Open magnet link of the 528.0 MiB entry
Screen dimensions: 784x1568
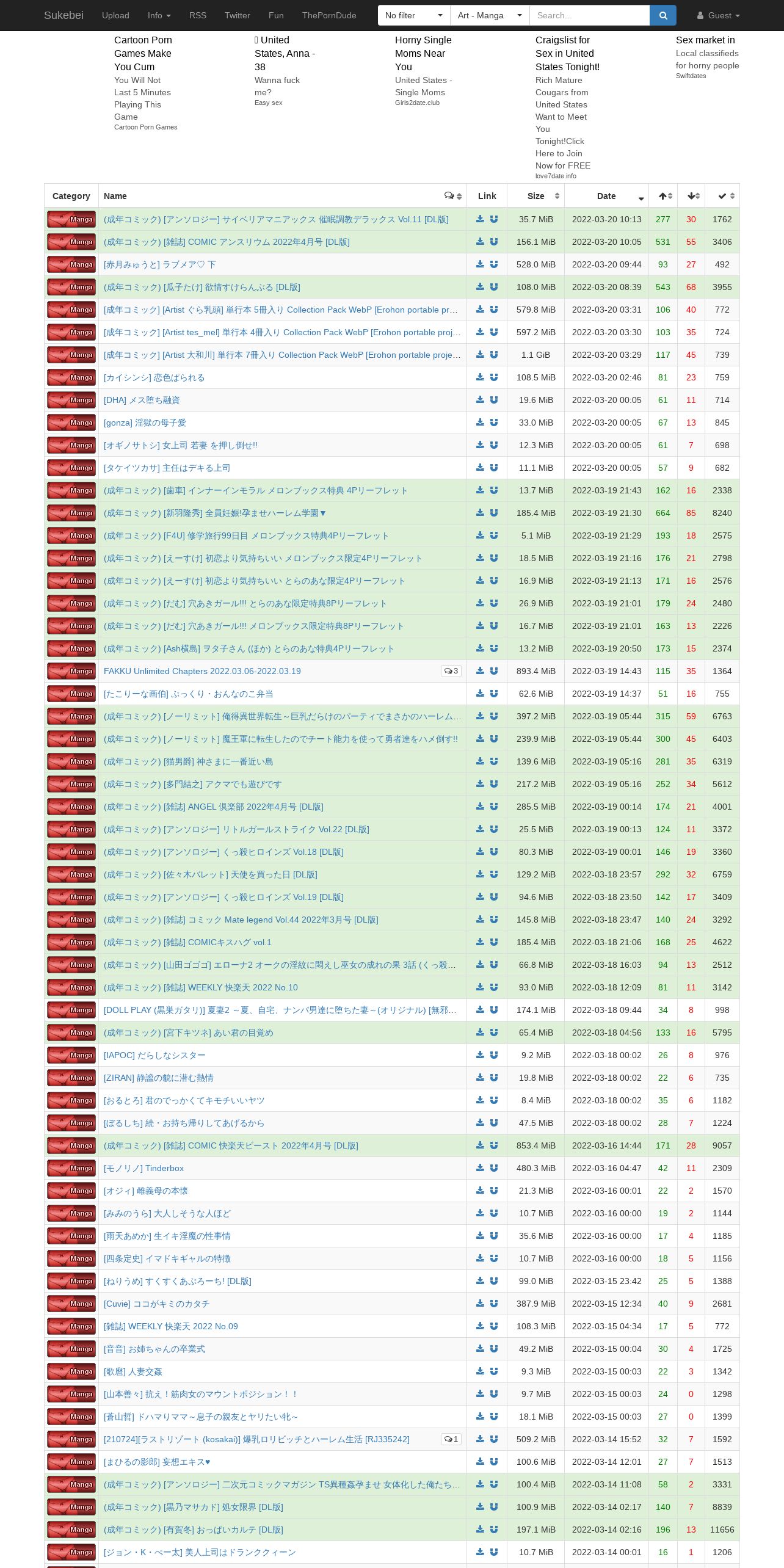click(494, 264)
